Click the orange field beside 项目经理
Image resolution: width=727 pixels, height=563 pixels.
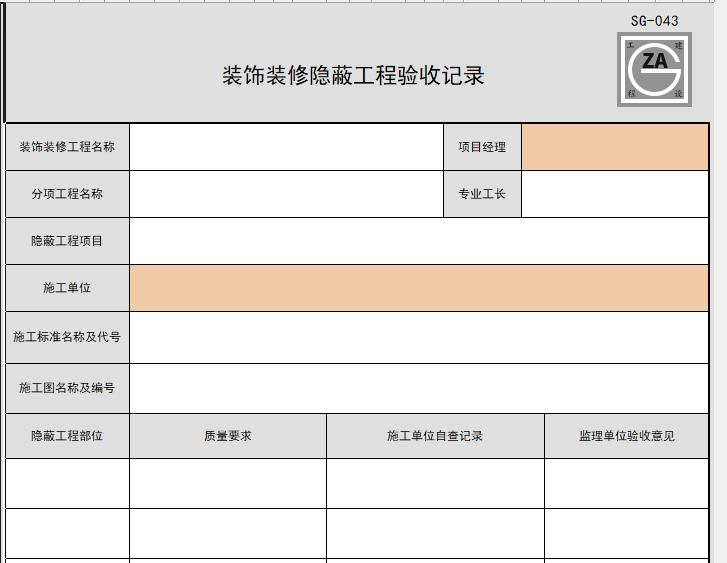(614, 147)
